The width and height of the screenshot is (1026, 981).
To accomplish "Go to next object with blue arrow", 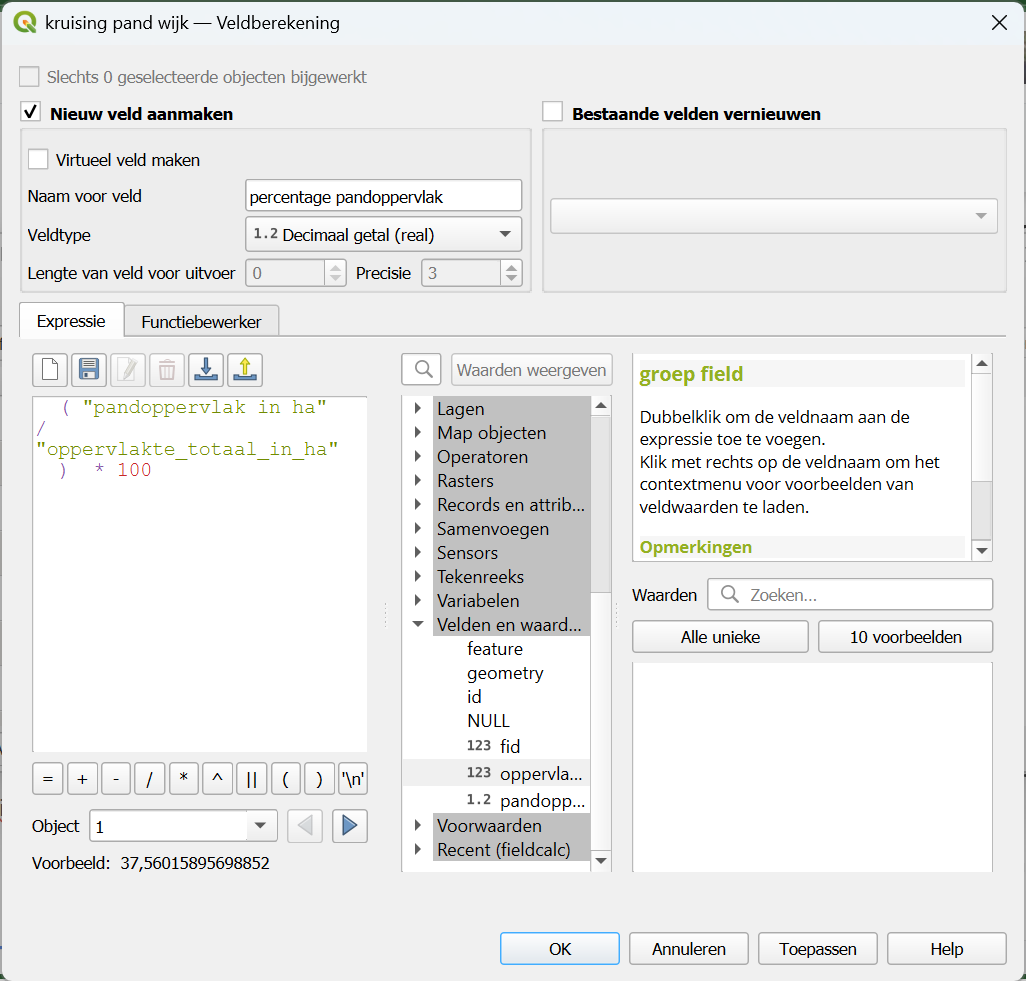I will click(350, 826).
